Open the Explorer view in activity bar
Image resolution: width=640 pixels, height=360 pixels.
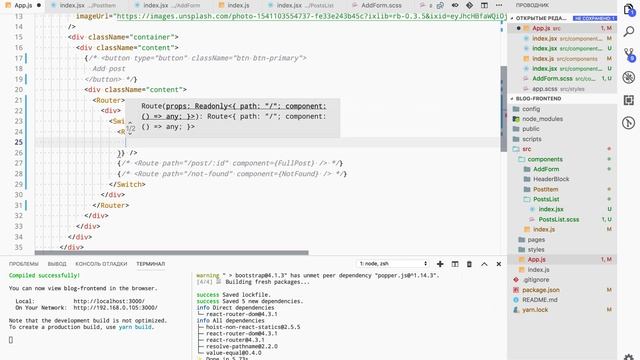[629, 10]
